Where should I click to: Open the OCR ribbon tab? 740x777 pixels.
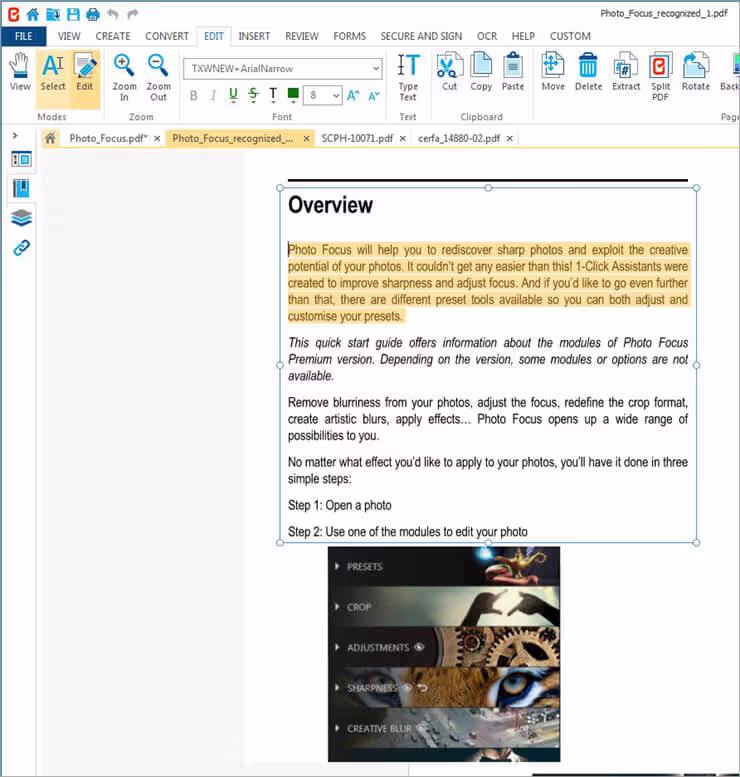(487, 36)
